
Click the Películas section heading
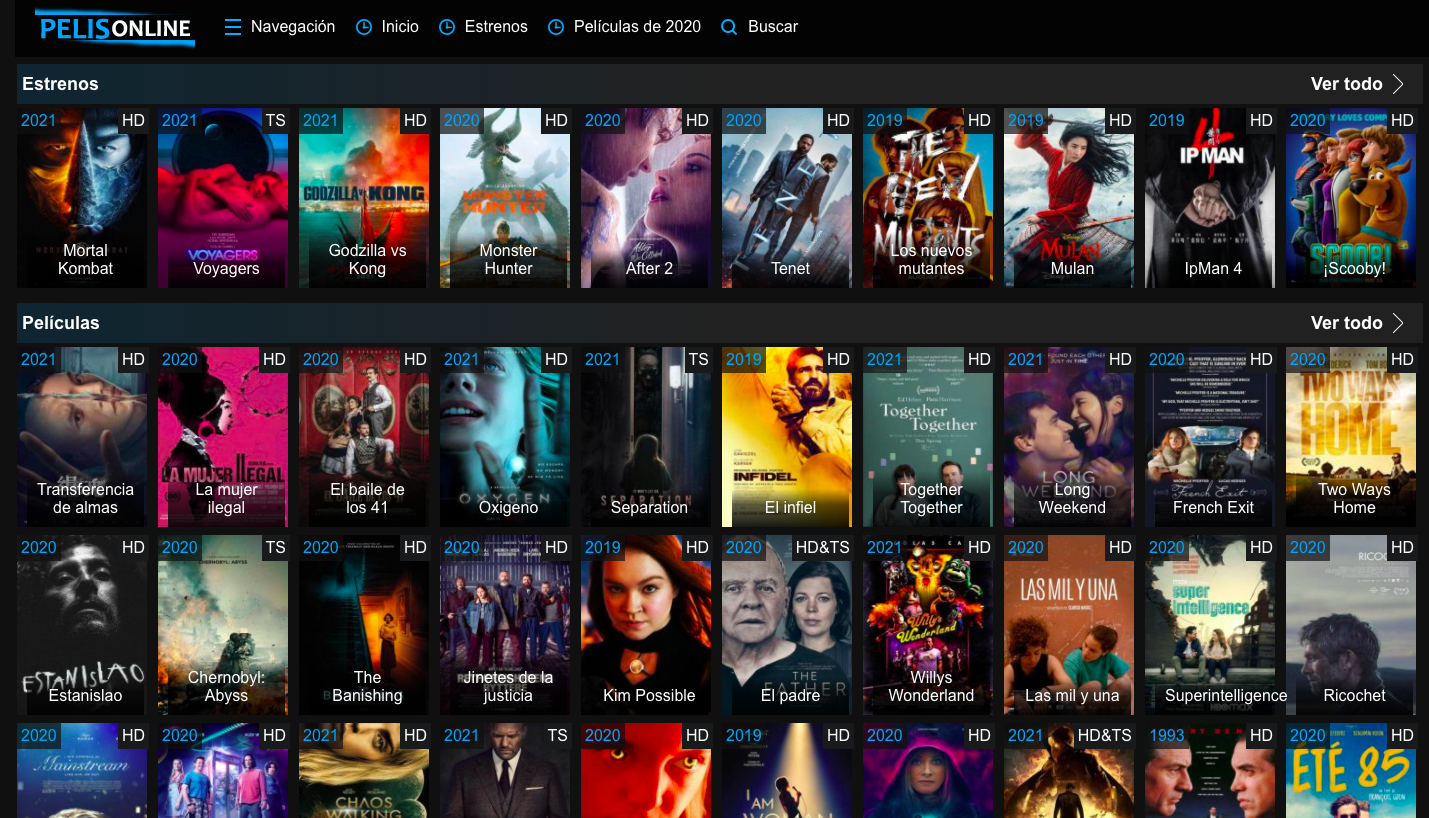point(61,323)
